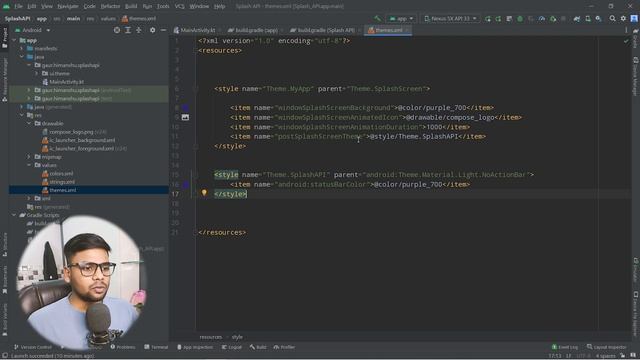Open the Help menu
The width and height of the screenshot is (640, 360).
coord(220,6)
